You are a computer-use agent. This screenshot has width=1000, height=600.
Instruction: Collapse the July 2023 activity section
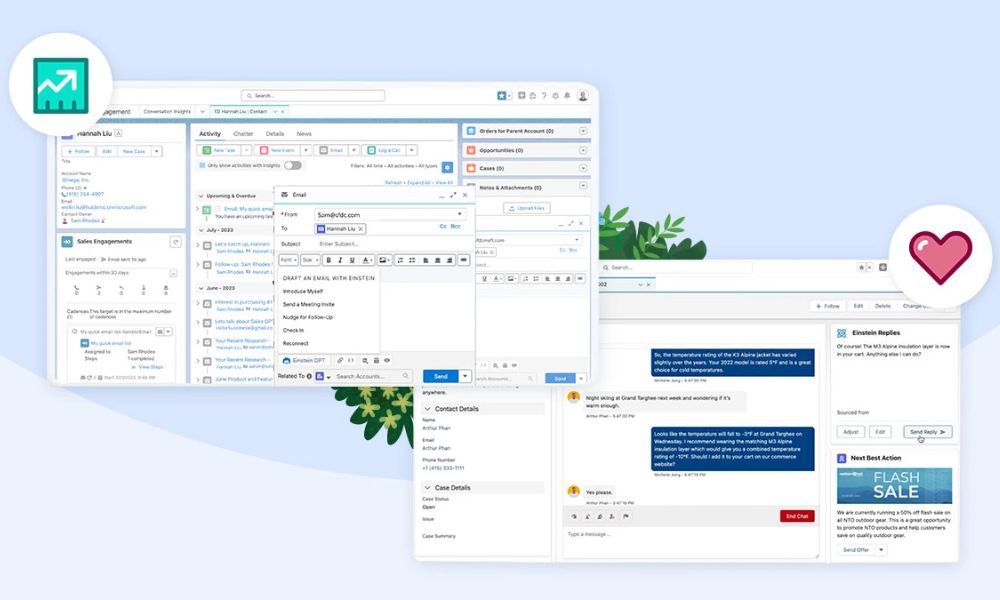(201, 230)
